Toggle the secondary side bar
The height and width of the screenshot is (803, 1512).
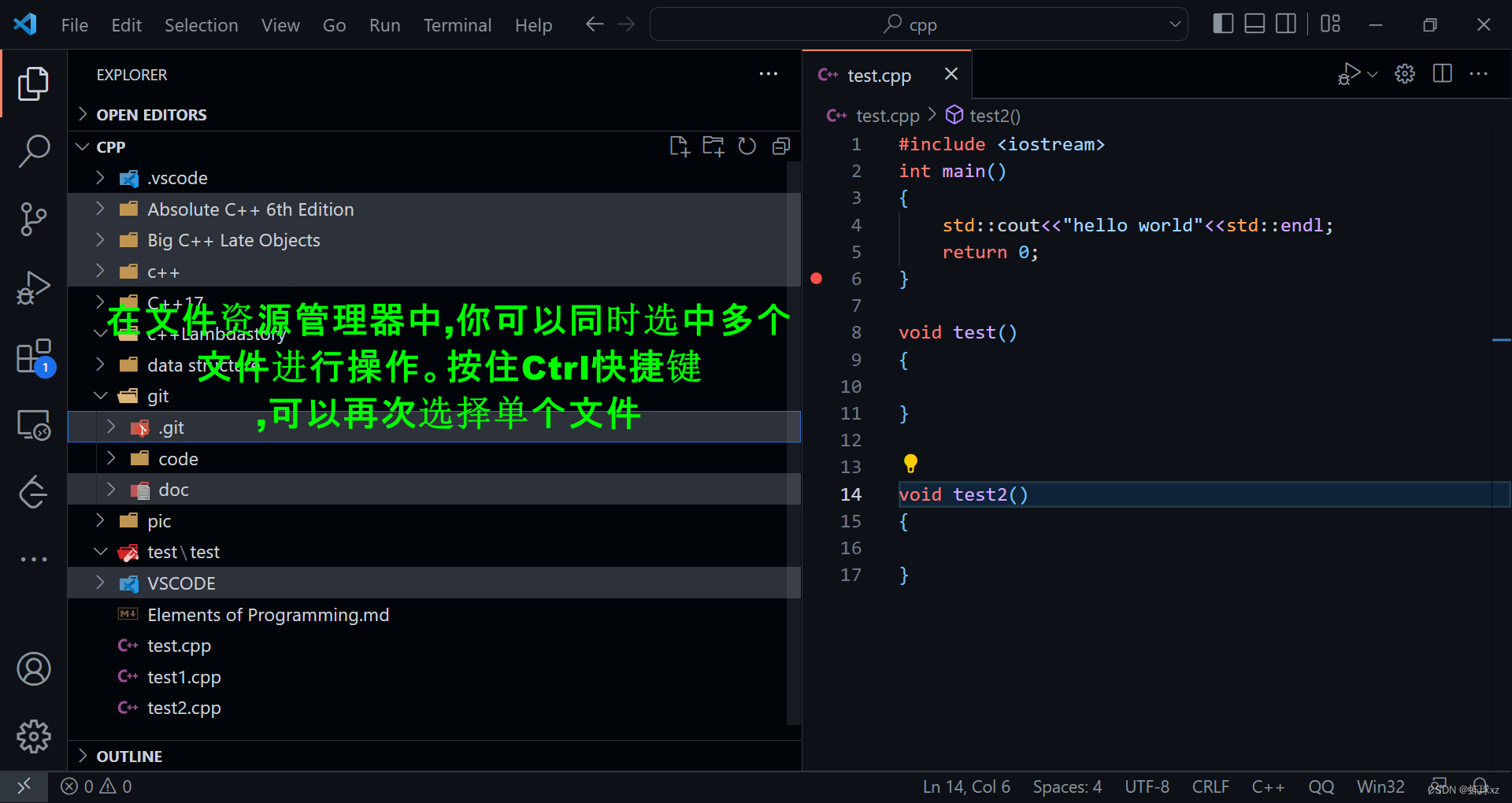1286,24
